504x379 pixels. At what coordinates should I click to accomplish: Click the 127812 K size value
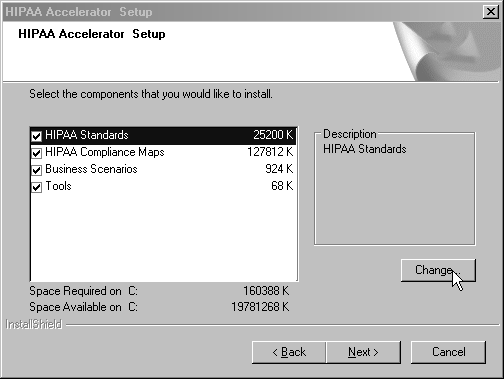pos(270,152)
